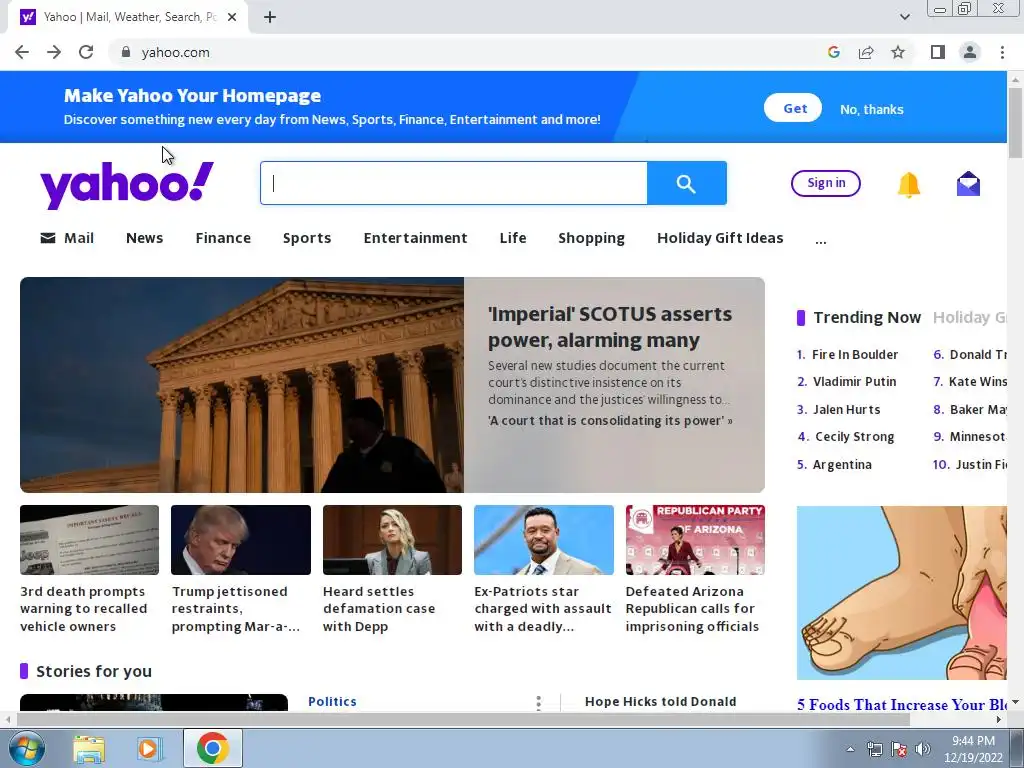Open trending topic Fire In Boulder

[x=854, y=355]
